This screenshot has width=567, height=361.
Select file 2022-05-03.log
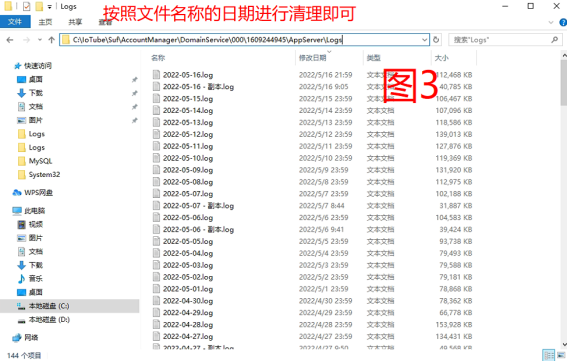[x=188, y=266]
